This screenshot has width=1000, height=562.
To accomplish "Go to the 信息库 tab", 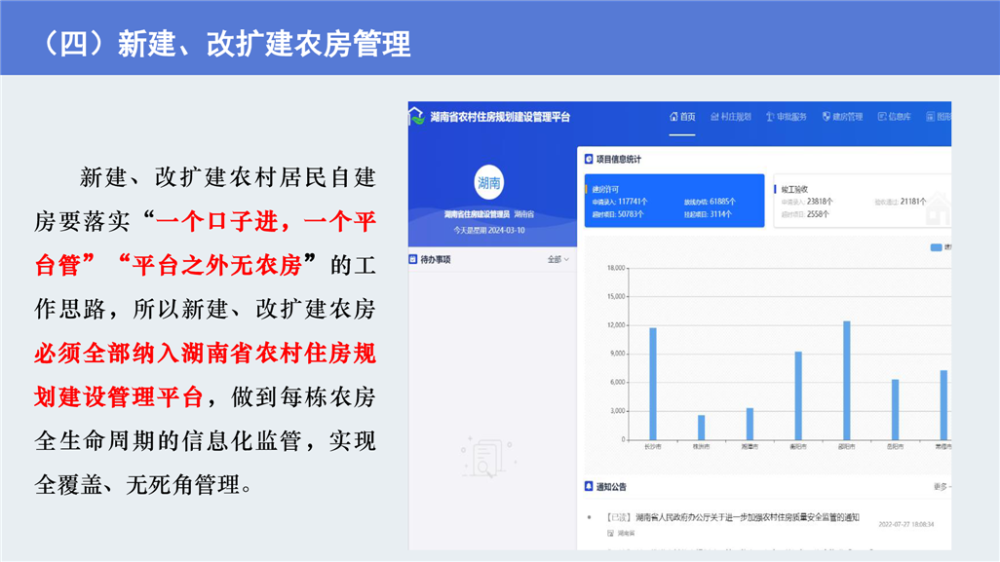I will tap(895, 117).
